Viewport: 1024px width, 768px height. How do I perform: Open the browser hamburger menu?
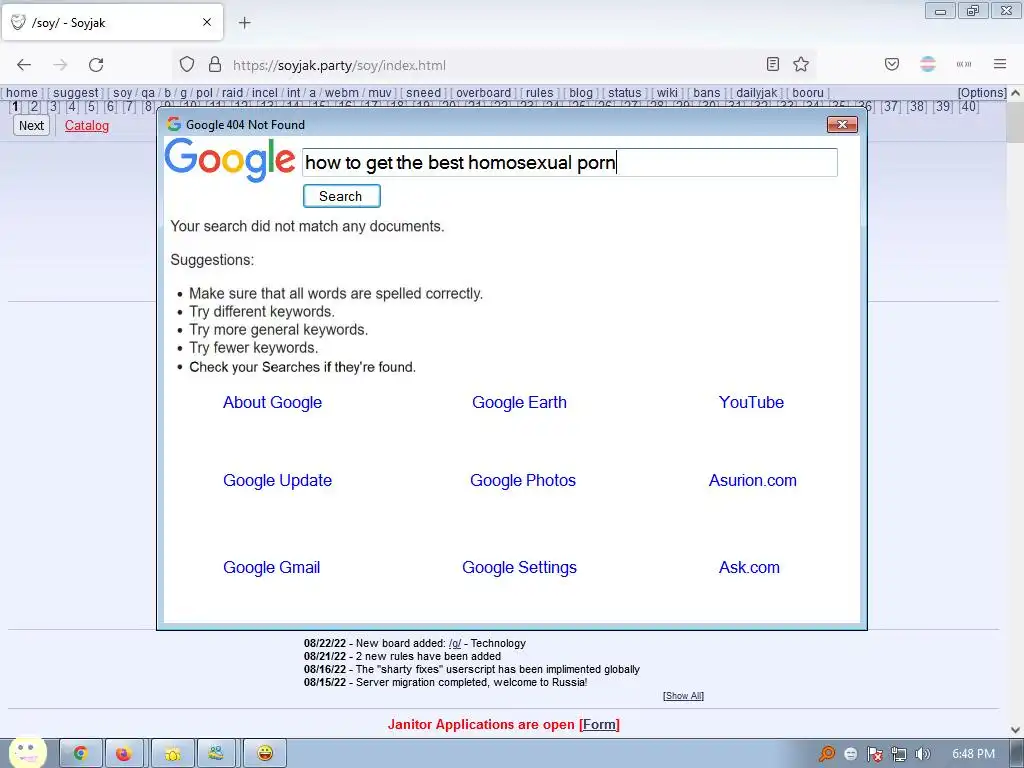click(x=1000, y=64)
